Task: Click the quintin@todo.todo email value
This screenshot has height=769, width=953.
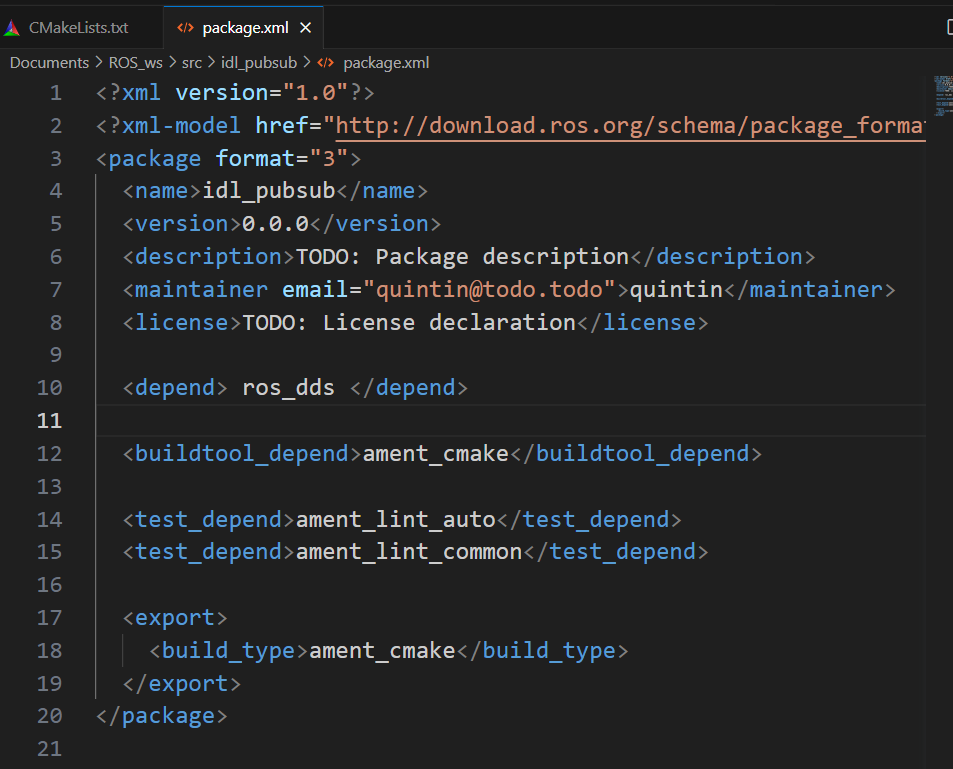Action: (x=489, y=290)
